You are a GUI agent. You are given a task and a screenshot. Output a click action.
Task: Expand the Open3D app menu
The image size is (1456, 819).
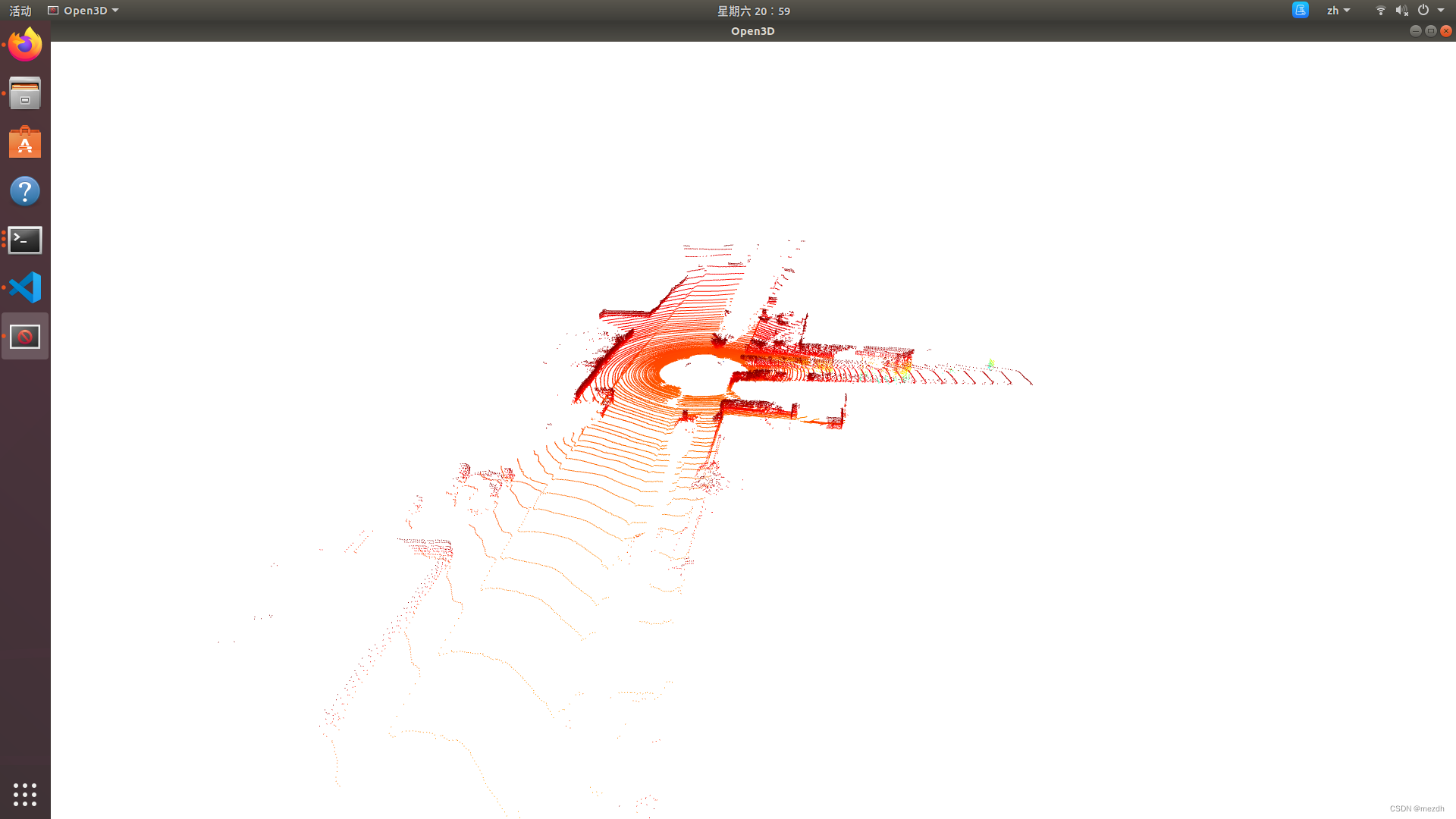[83, 10]
